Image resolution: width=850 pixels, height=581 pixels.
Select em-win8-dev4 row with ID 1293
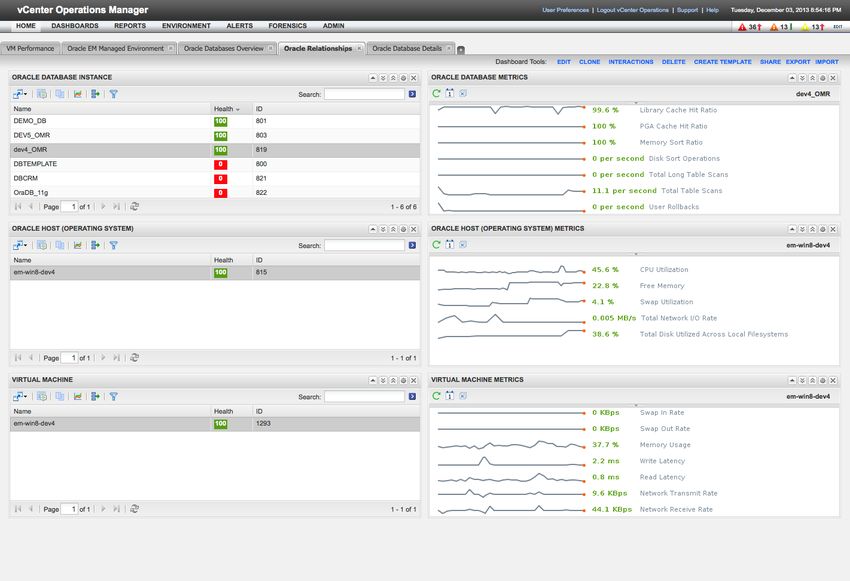215,424
